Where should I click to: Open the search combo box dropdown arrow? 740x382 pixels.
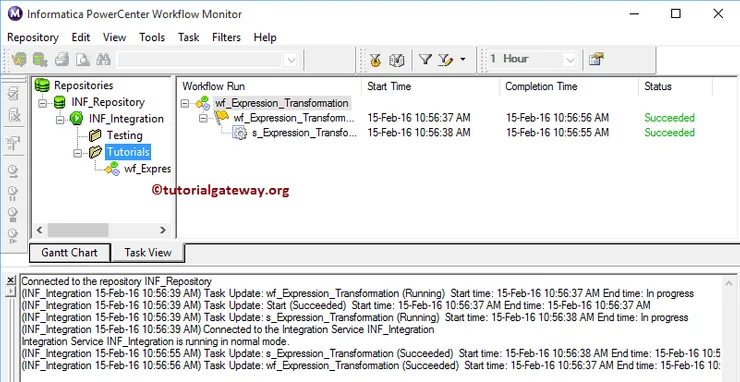291,60
